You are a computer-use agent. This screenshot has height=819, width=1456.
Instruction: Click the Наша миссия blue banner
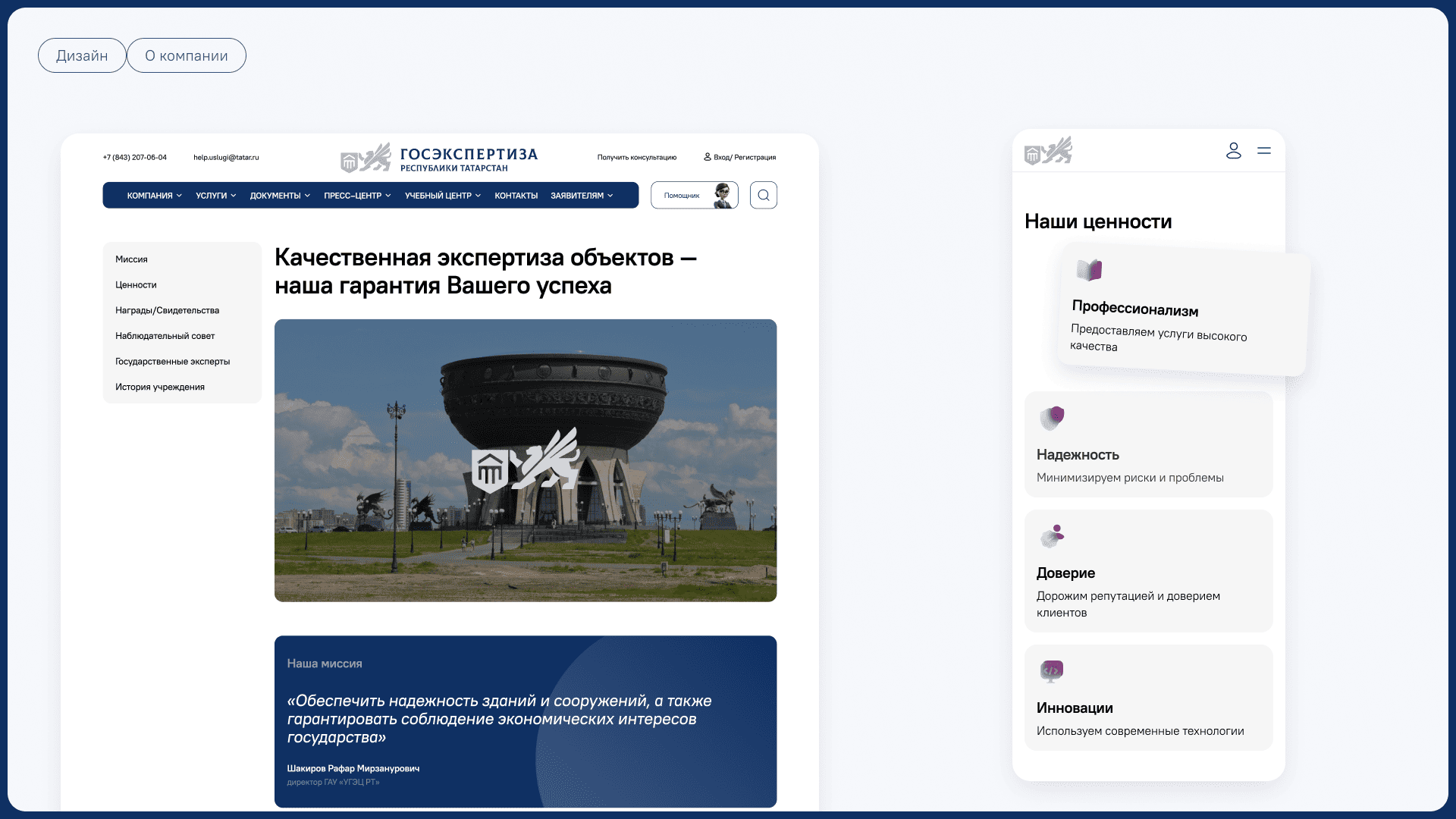click(x=526, y=721)
